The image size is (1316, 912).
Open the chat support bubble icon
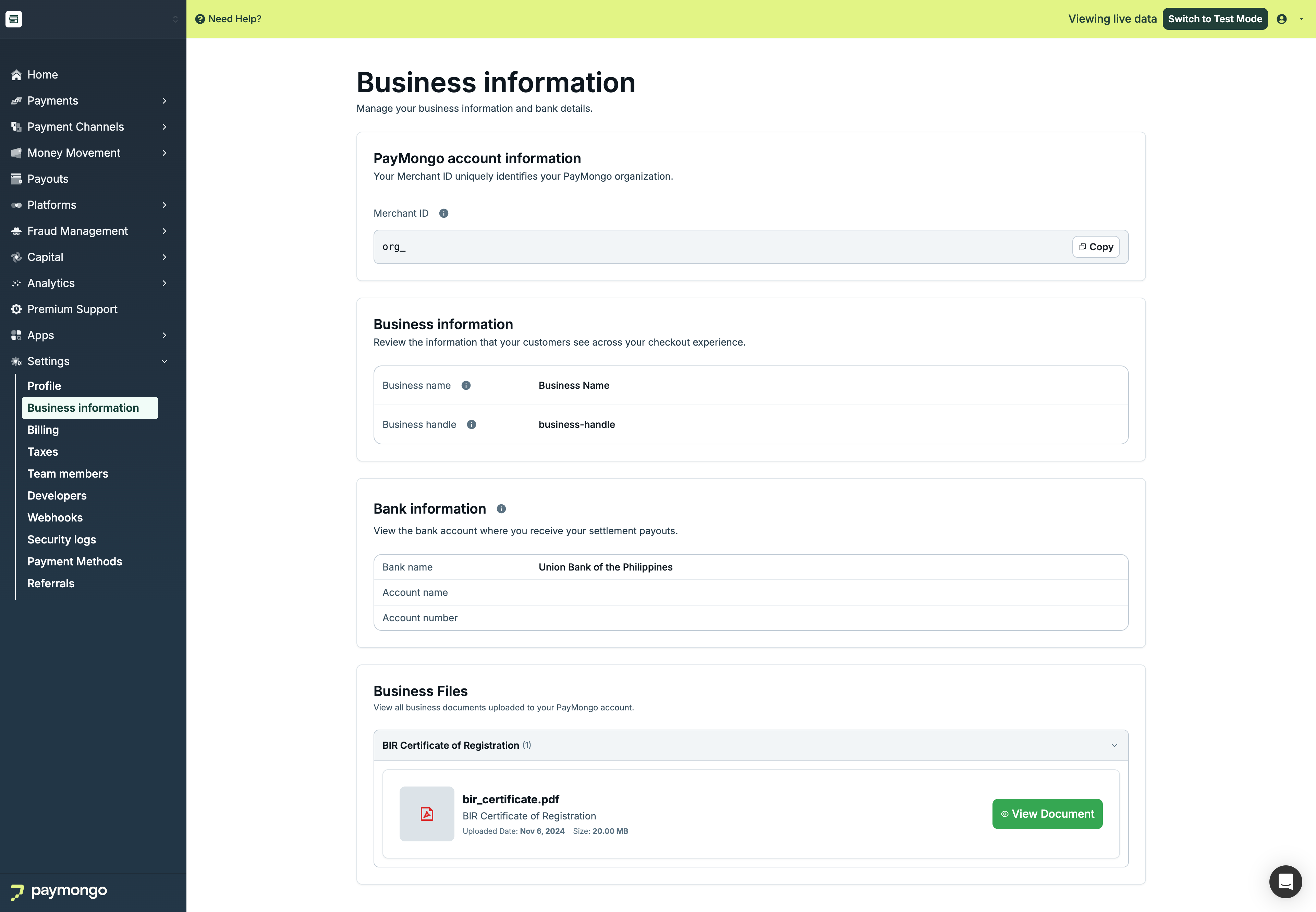coord(1285,881)
